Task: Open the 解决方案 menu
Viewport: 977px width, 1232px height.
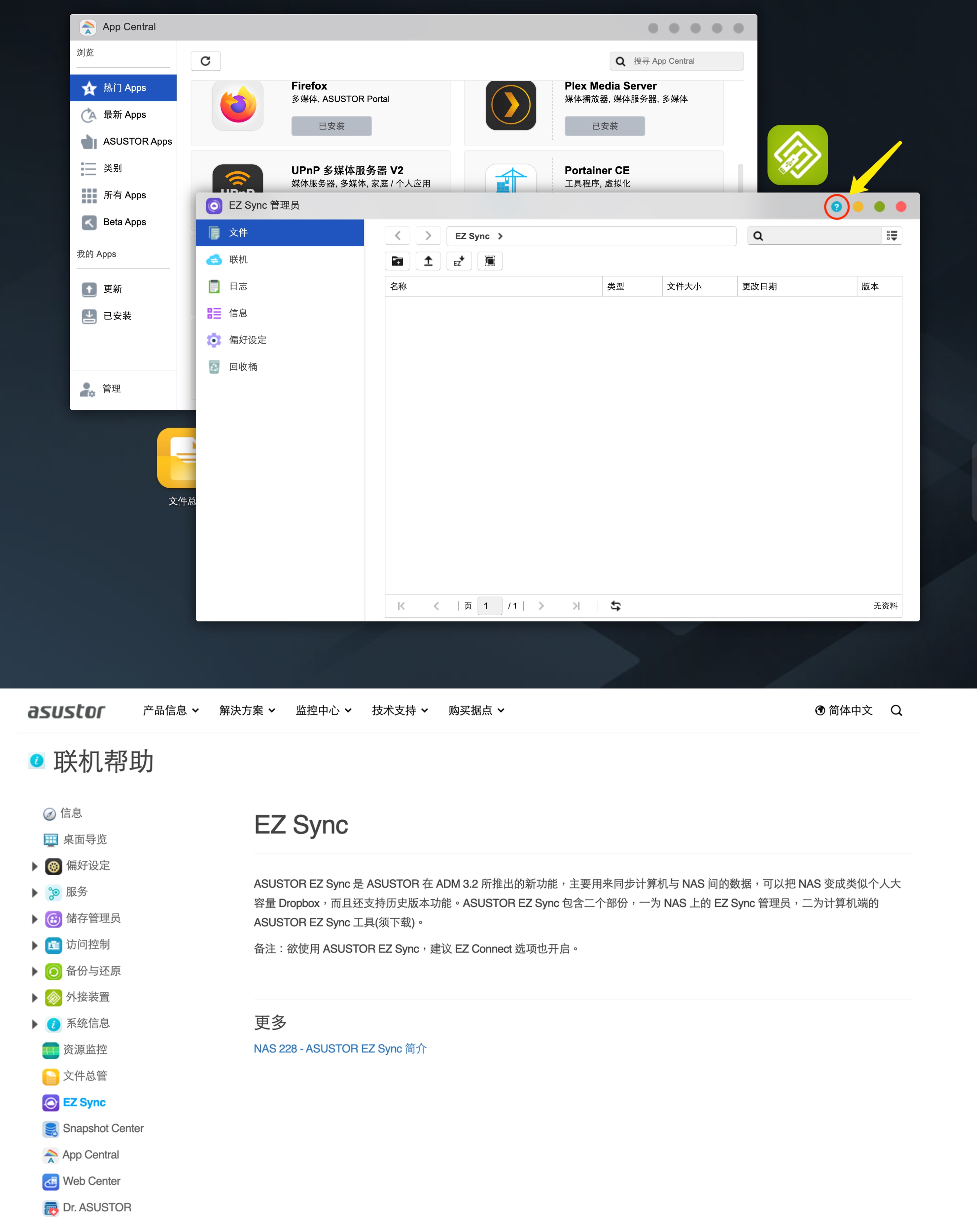Action: pos(247,710)
